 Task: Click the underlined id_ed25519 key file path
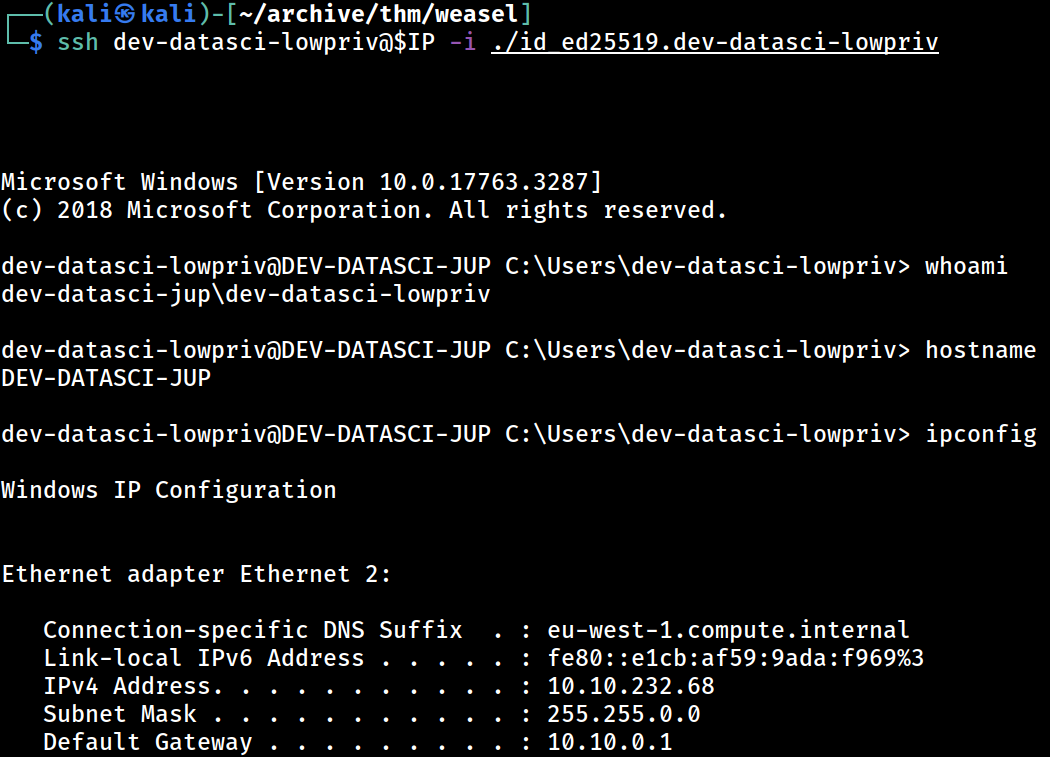pyautogui.click(x=715, y=42)
